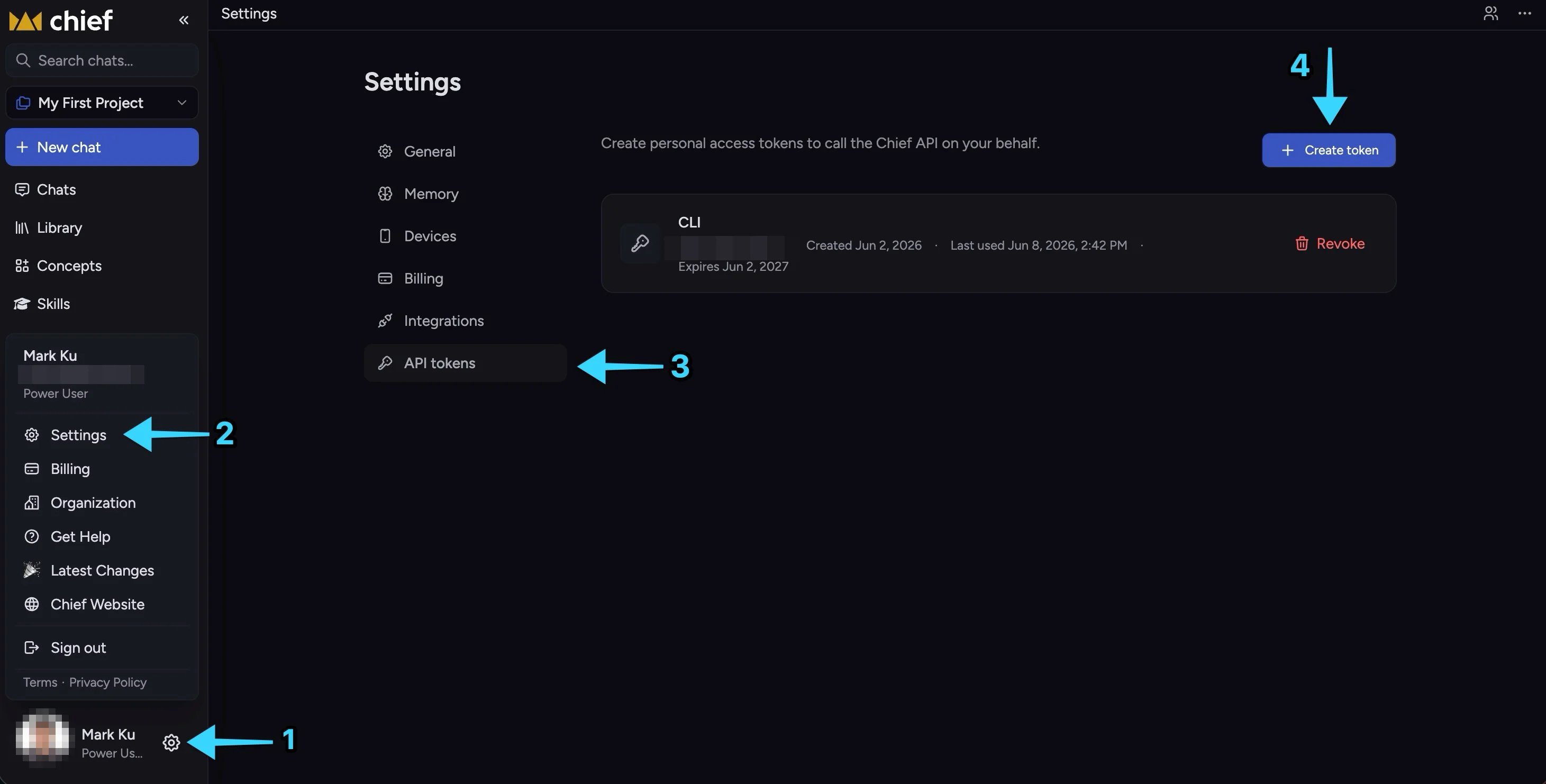Switch to the Integrations settings tab
Viewport: 1546px width, 784px height.
click(x=465, y=321)
